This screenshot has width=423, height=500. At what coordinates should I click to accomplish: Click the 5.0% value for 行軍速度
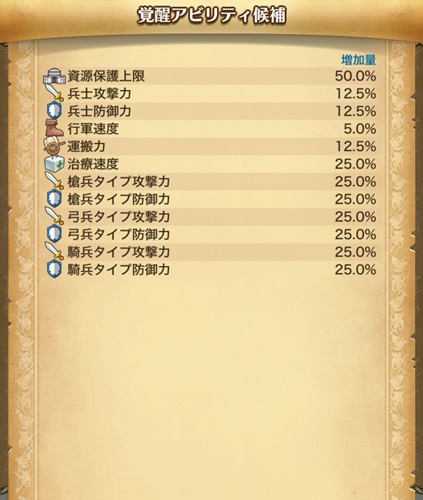click(x=360, y=129)
